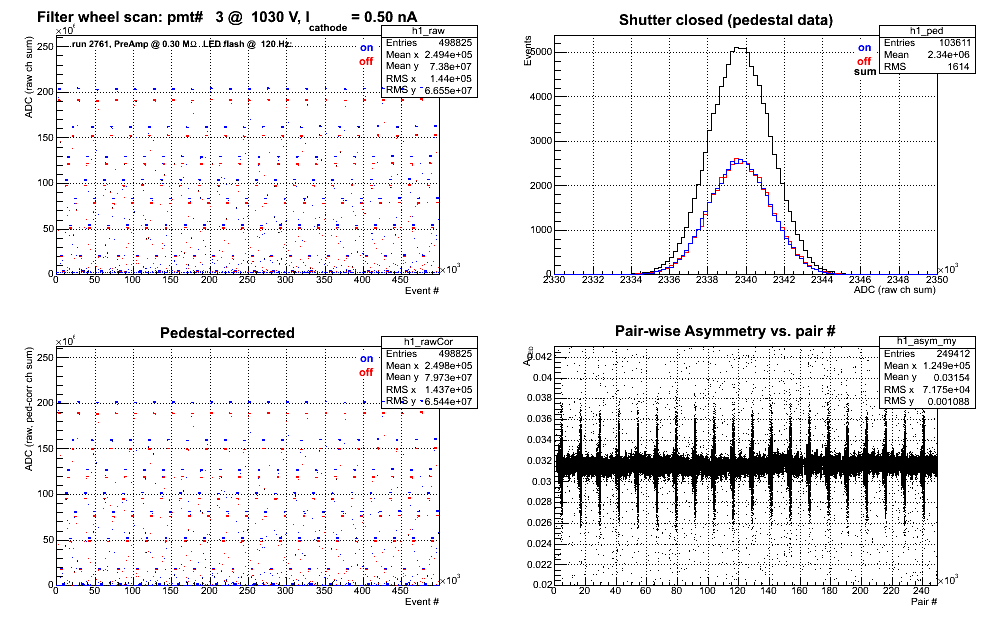Click the 'h1_ped' stats box header
This screenshot has height=622, width=996.
pyautogui.click(x=927, y=30)
